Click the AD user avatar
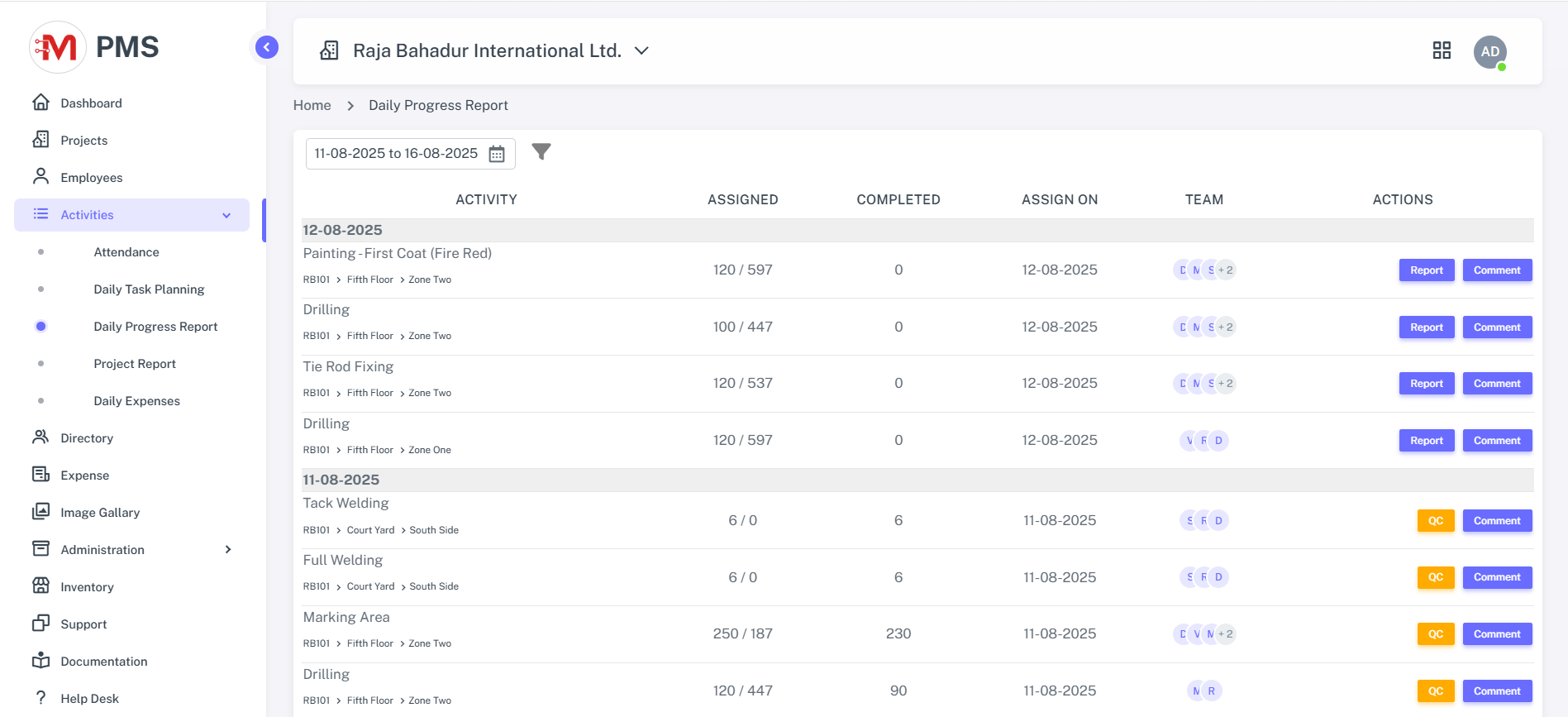This screenshot has height=717, width=1568. 1489,52
